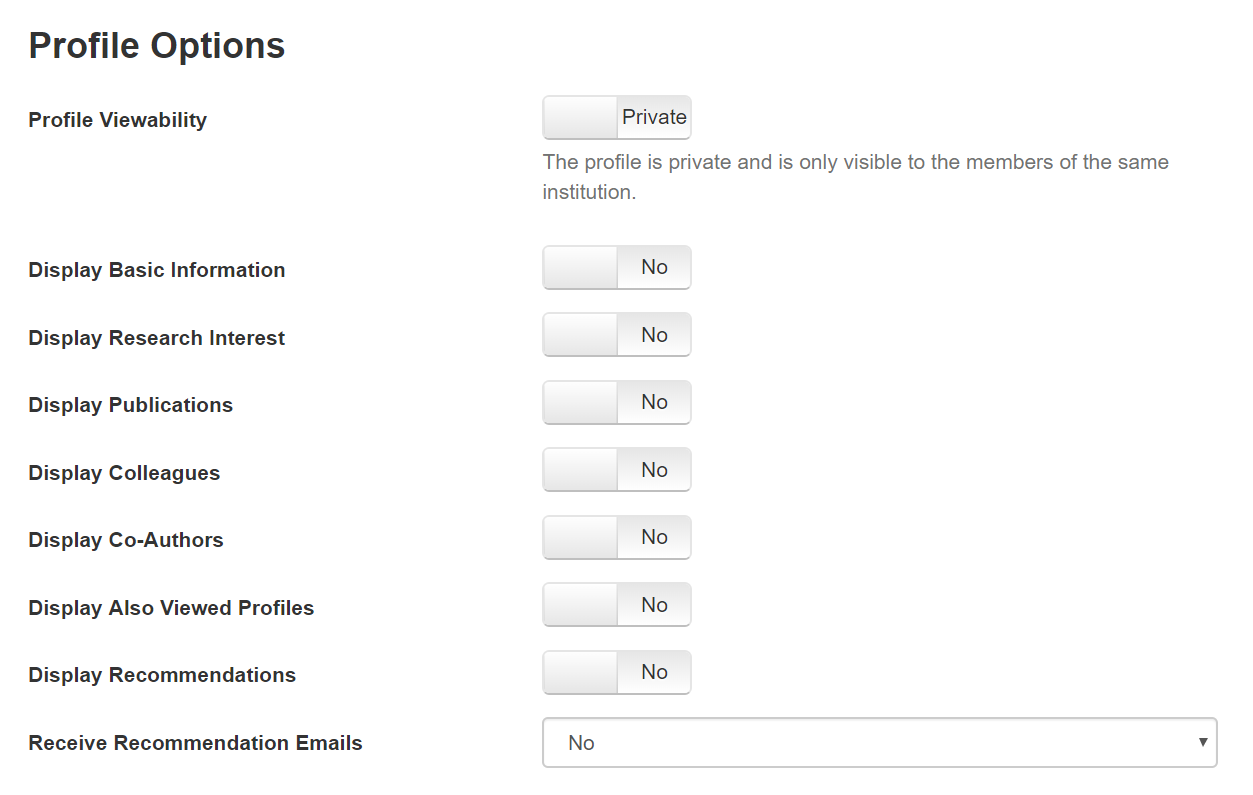Click the Profile Options heading
Viewport: 1253px width, 795px height.
[157, 46]
